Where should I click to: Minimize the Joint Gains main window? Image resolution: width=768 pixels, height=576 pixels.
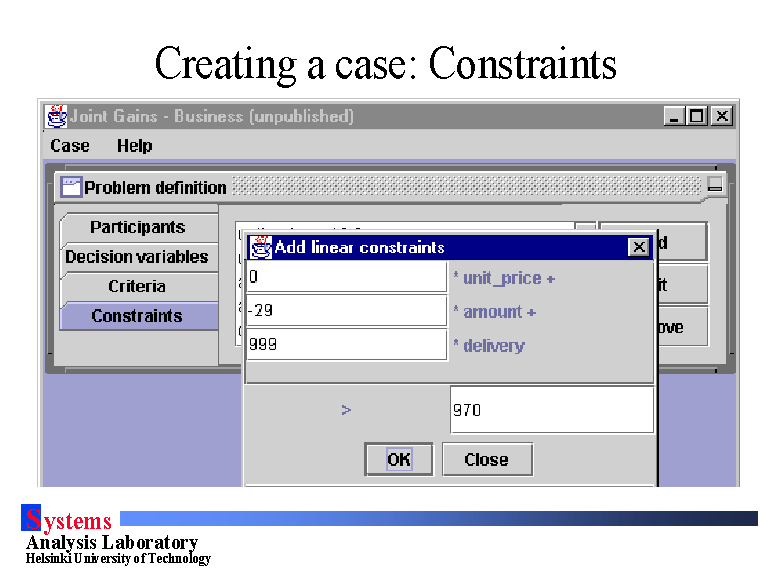coord(675,116)
